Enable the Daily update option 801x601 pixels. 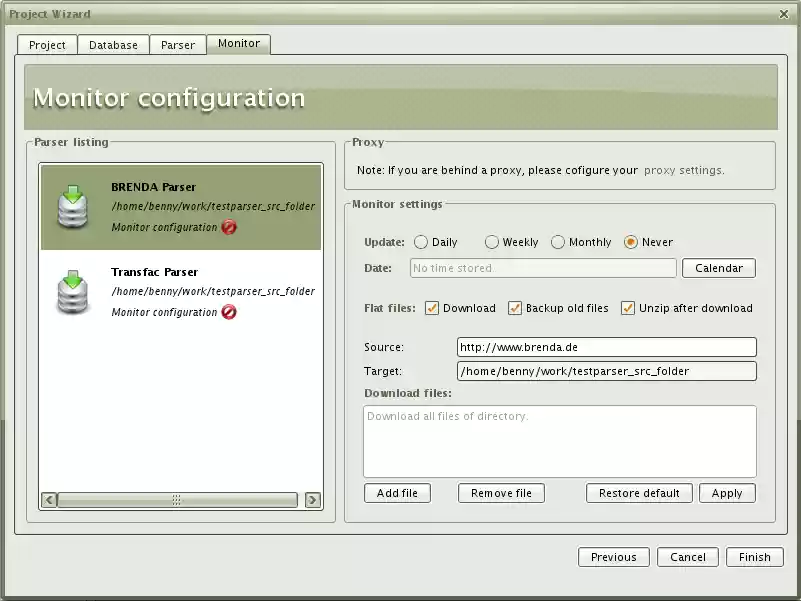421,241
